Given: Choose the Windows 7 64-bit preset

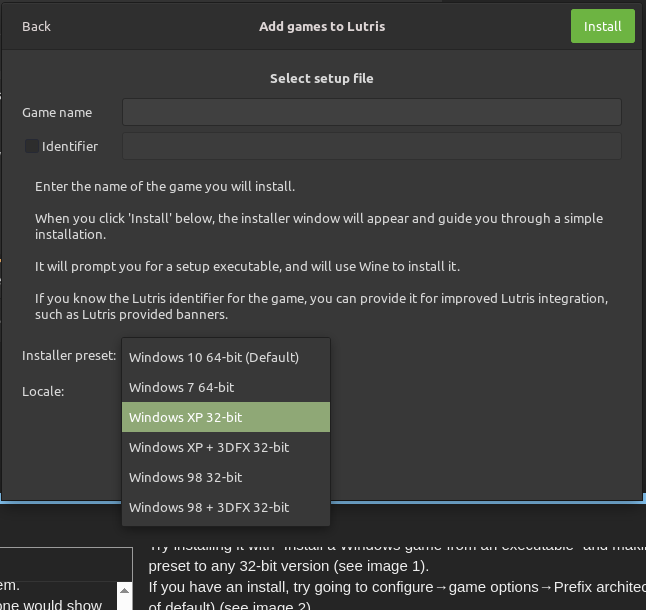Looking at the screenshot, I should coord(226,387).
